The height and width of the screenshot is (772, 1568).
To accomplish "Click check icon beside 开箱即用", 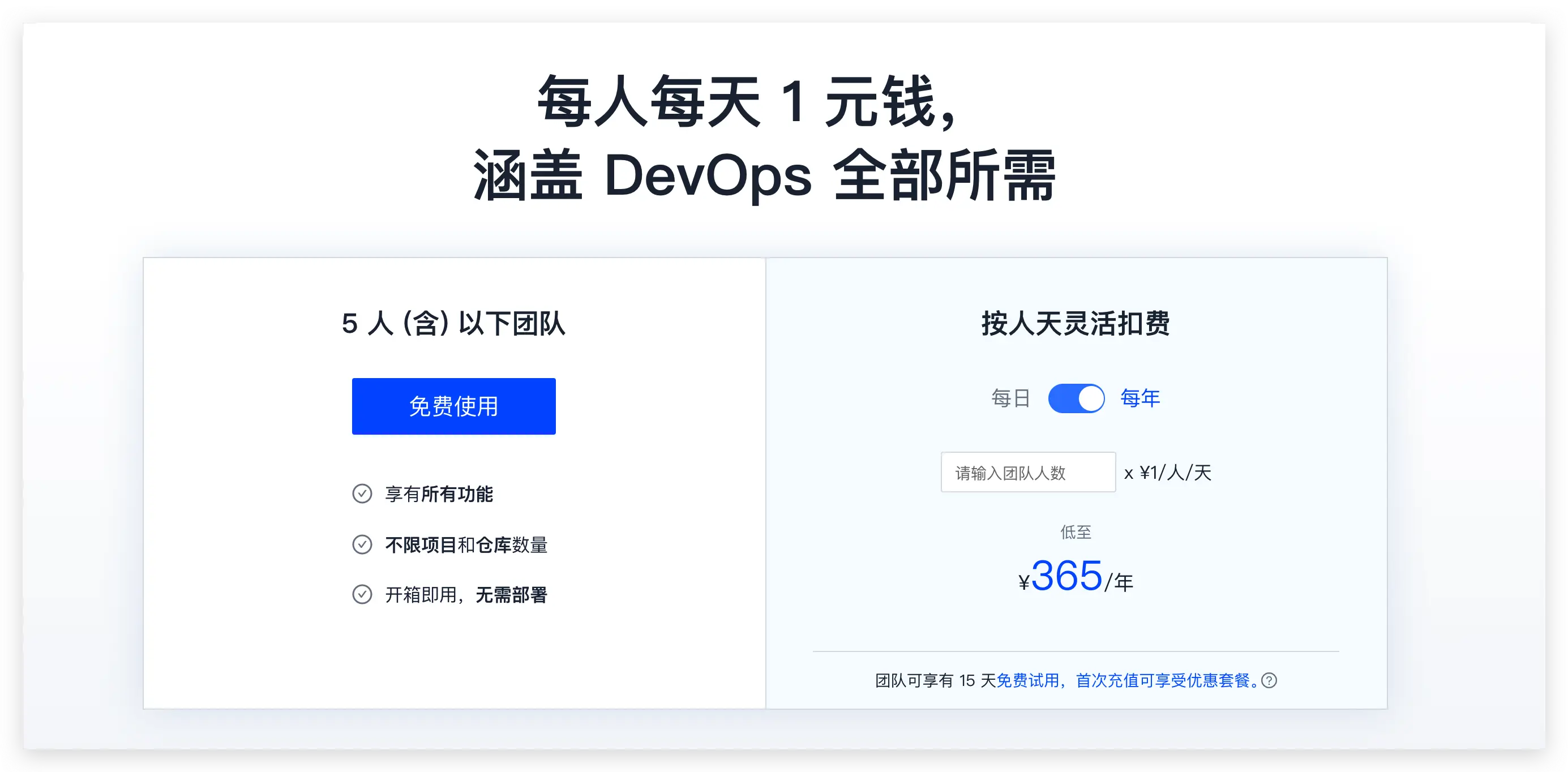I will (x=362, y=594).
